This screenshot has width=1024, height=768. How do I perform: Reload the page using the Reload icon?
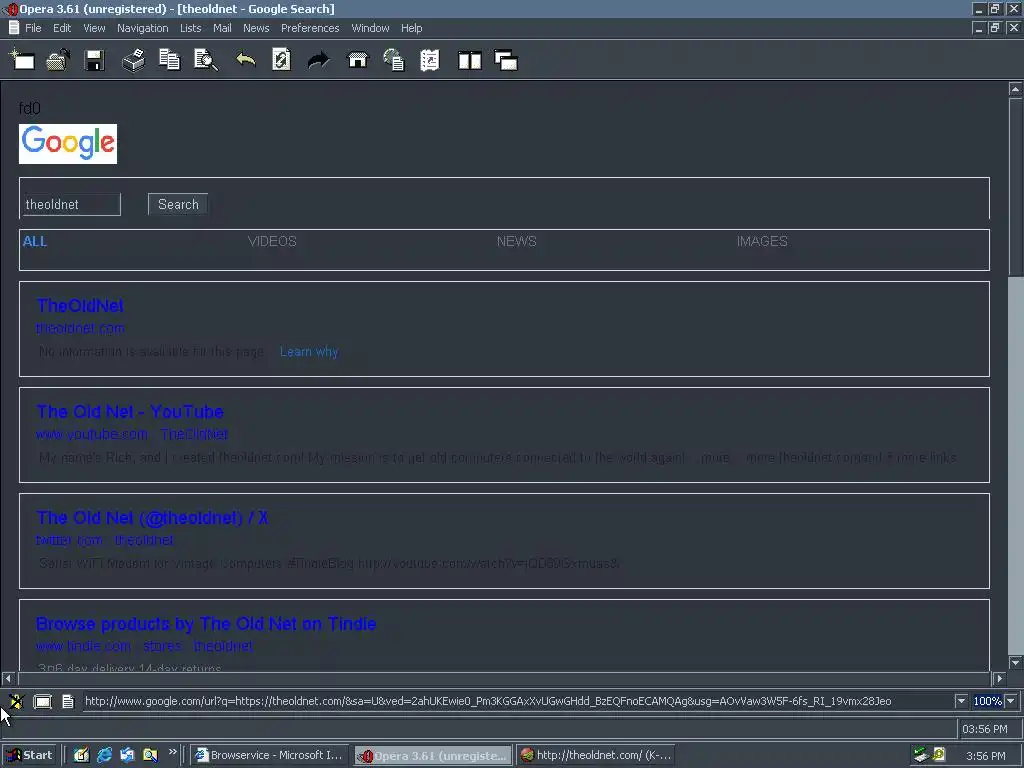click(x=281, y=60)
